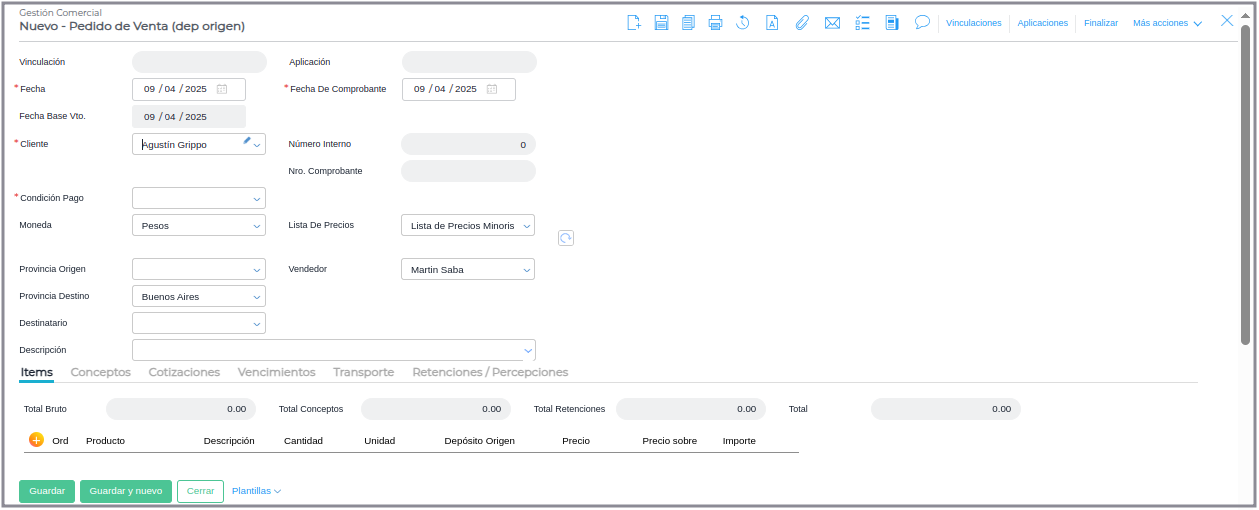
Task: Add item with the orange plus icon
Action: (36, 440)
